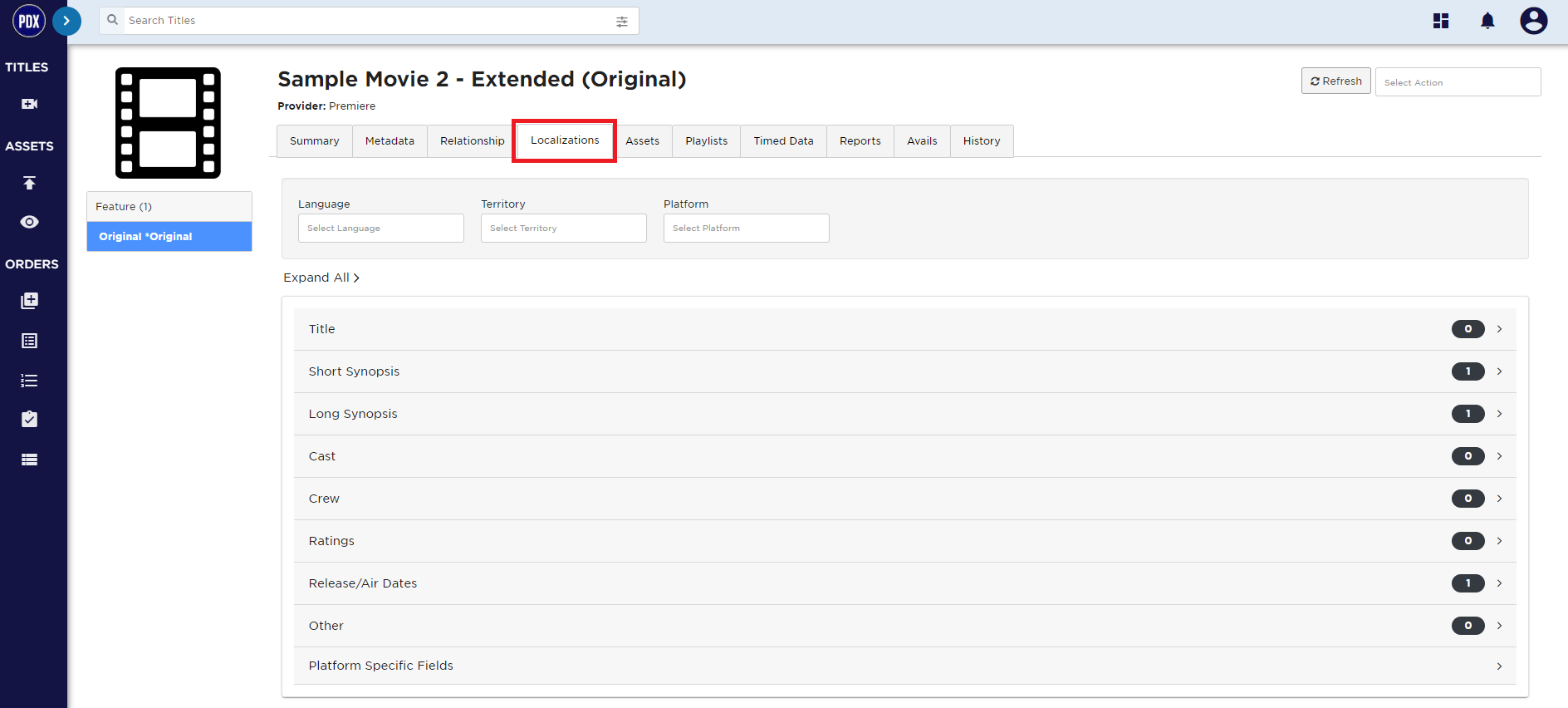Screen dimensions: 1568x708
Task: Focus the Search Titles field
Action: (x=369, y=21)
